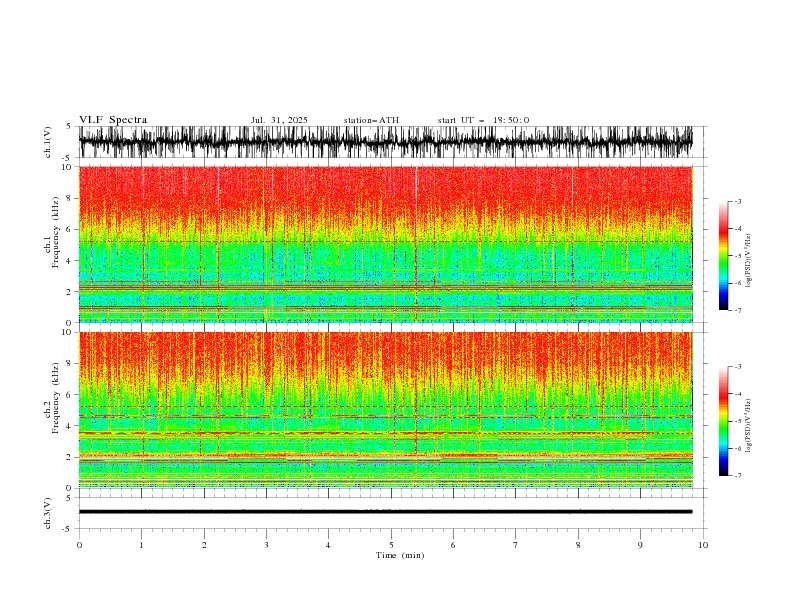
Task: Select the "start UT = 18:50:0" header text
Action: (483, 120)
